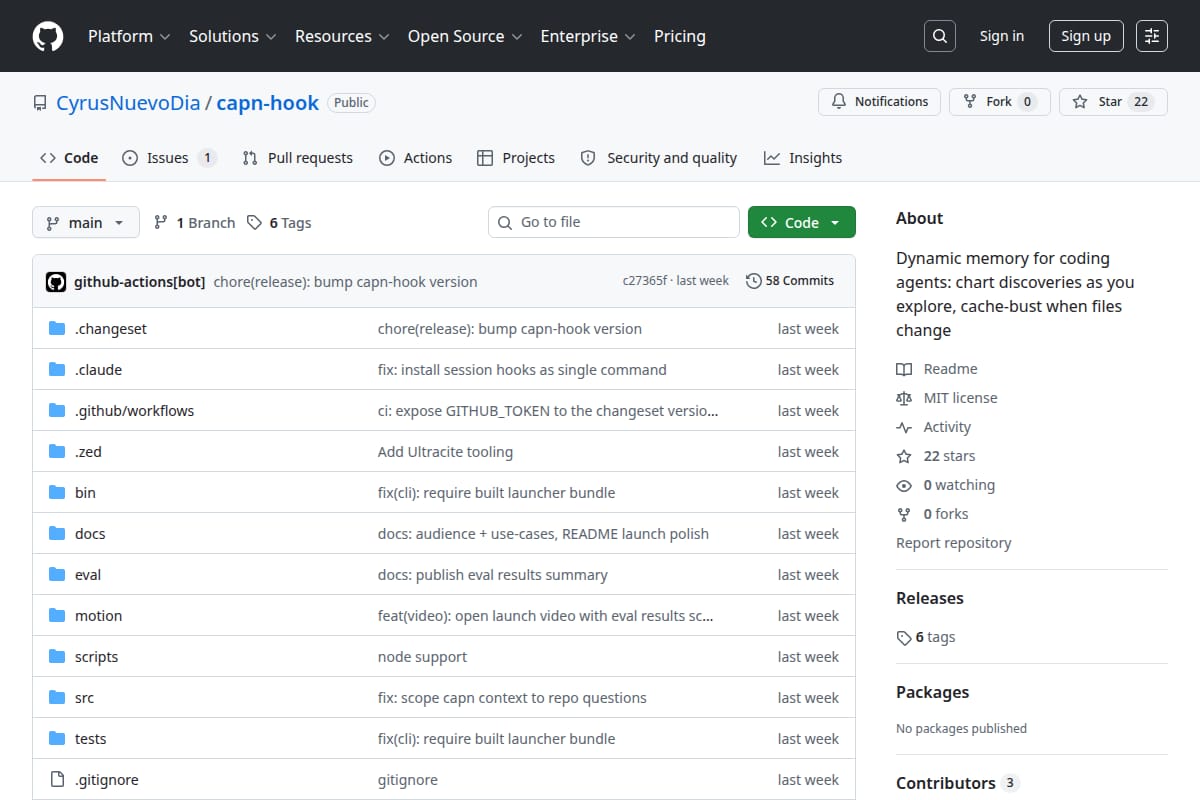Open the github-actions[bot] author link
The width and height of the screenshot is (1200, 800).
[139, 282]
